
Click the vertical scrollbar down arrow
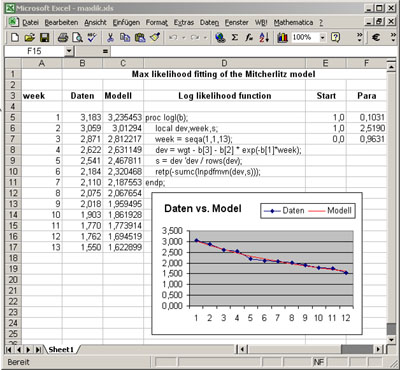391,339
